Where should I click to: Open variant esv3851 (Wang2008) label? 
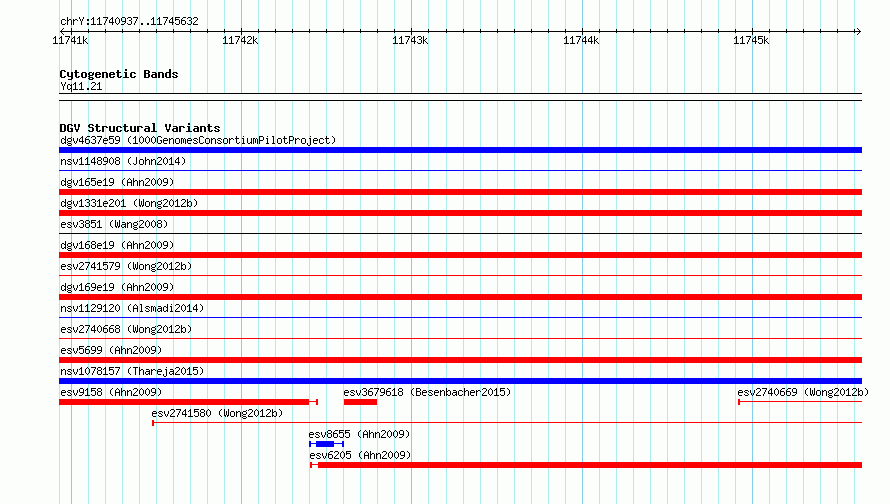point(114,224)
